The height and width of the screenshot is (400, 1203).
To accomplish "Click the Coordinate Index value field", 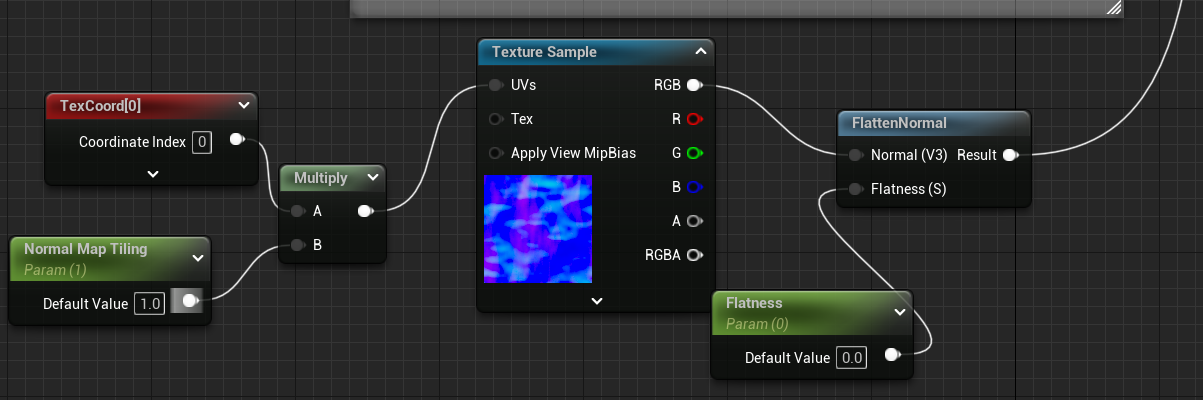I will (x=202, y=142).
